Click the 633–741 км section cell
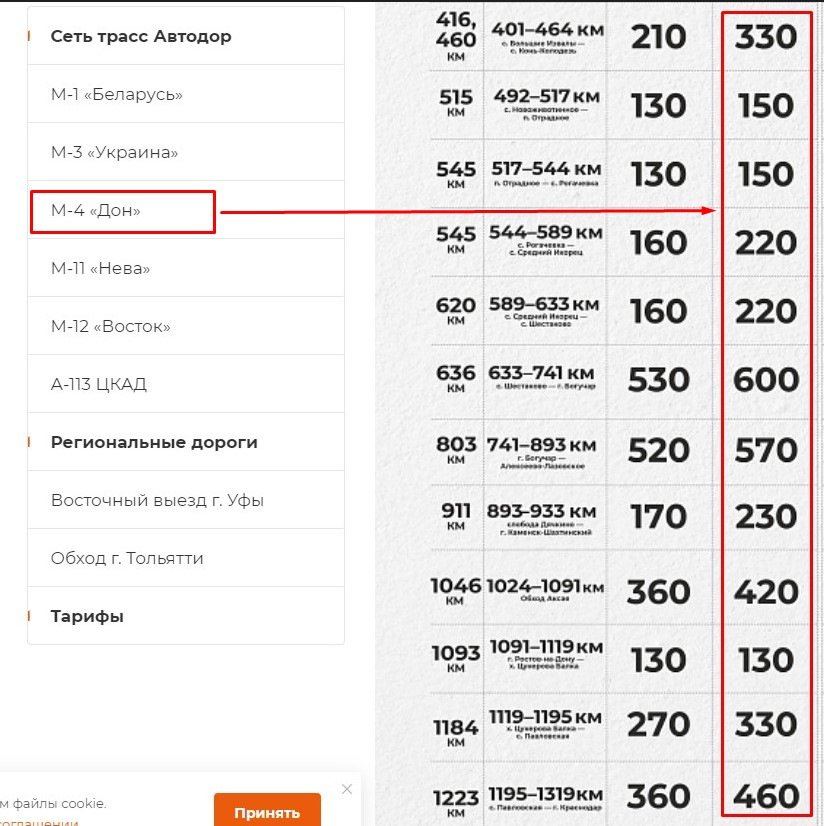 point(544,380)
